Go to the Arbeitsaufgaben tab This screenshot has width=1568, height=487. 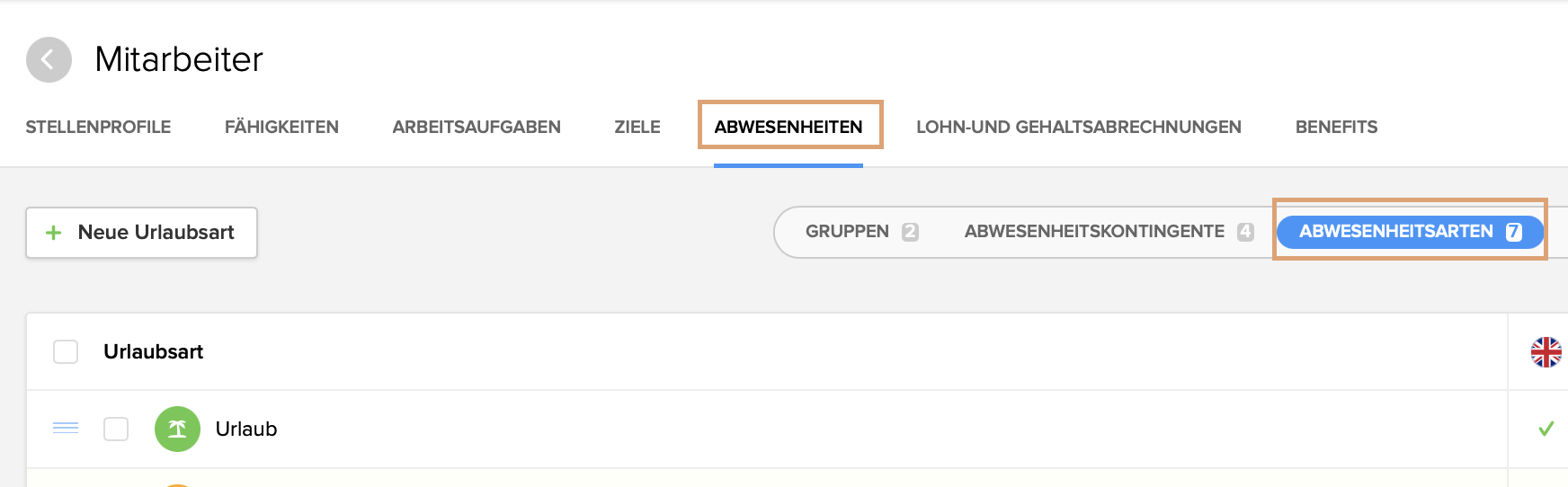pos(477,128)
